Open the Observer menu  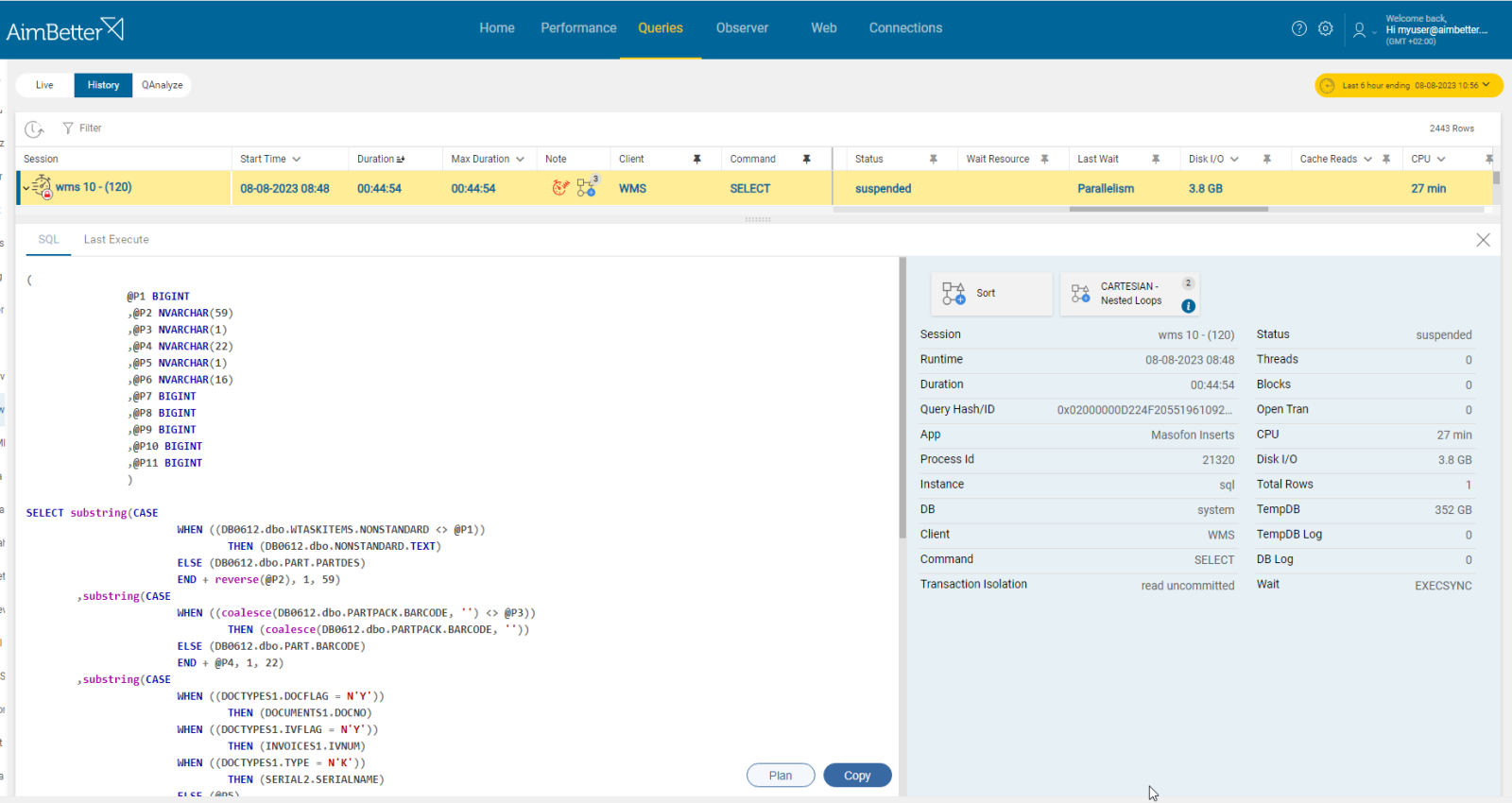coord(742,28)
